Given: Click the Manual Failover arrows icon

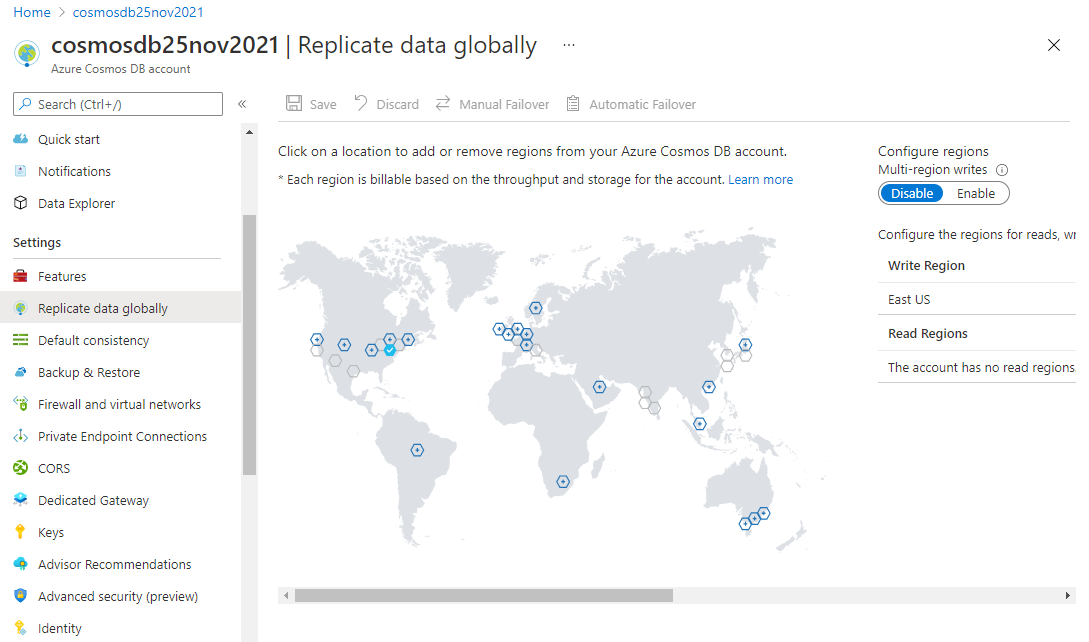Looking at the screenshot, I should (442, 104).
